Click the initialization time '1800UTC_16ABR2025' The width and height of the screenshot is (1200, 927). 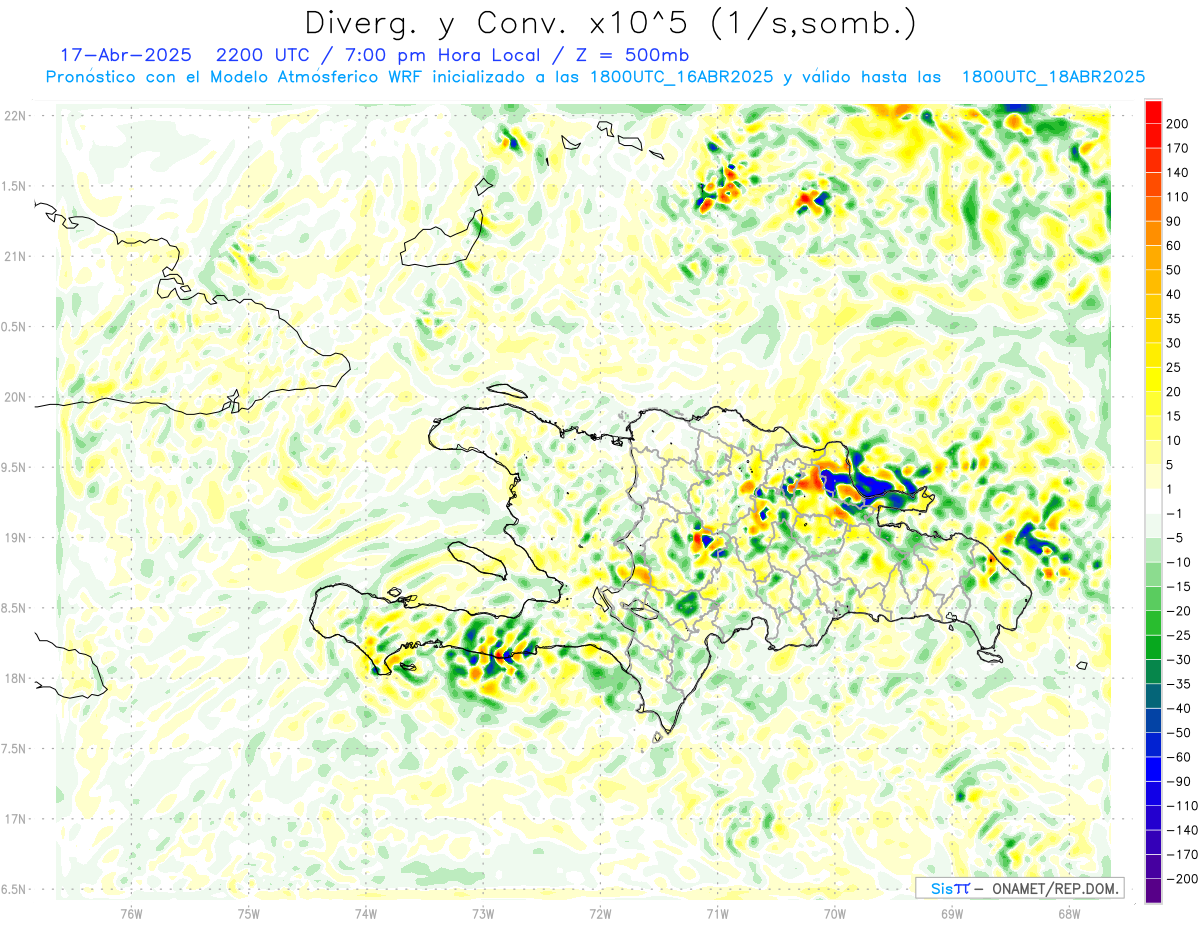click(681, 77)
